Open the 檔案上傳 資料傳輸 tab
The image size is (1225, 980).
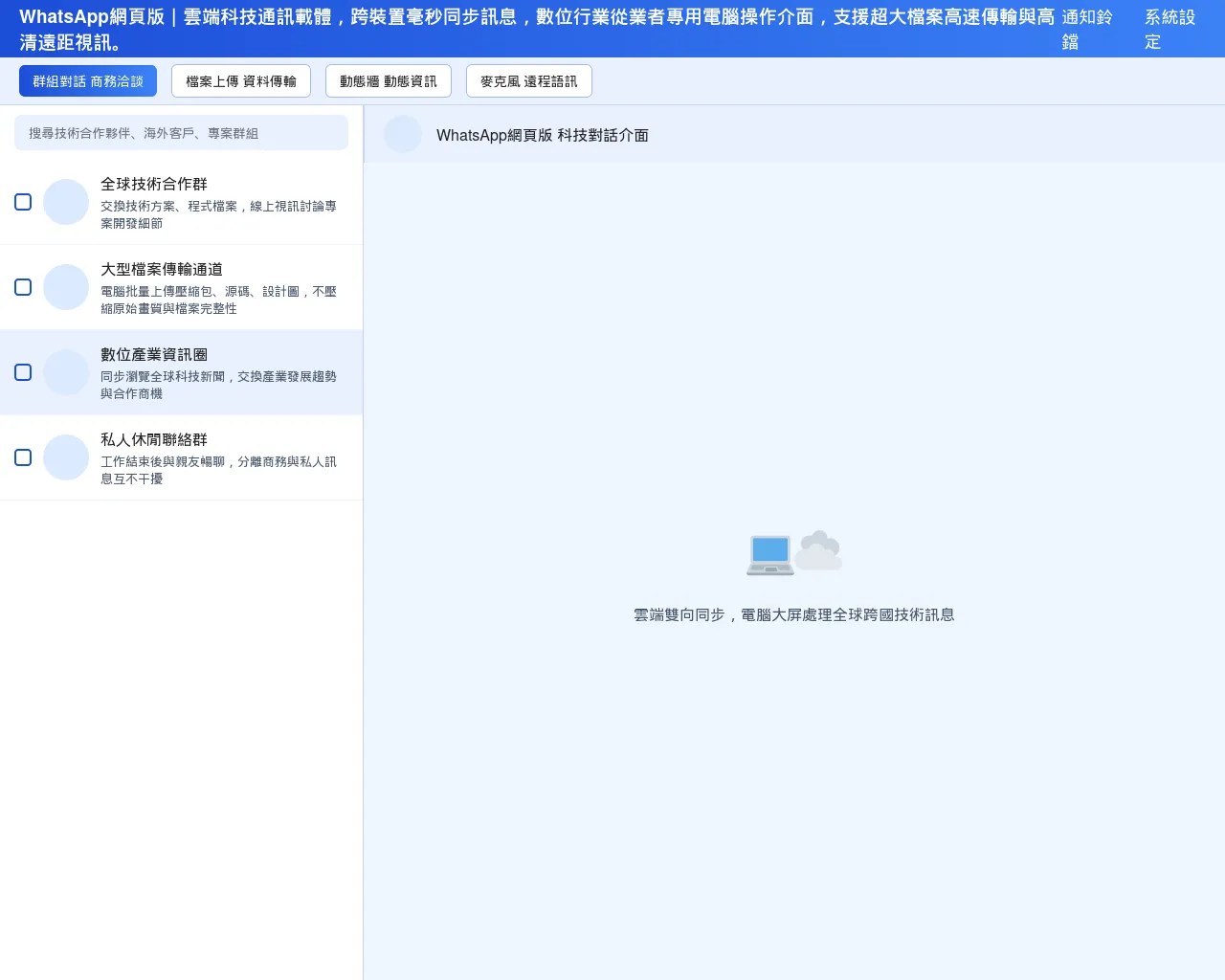(x=241, y=81)
